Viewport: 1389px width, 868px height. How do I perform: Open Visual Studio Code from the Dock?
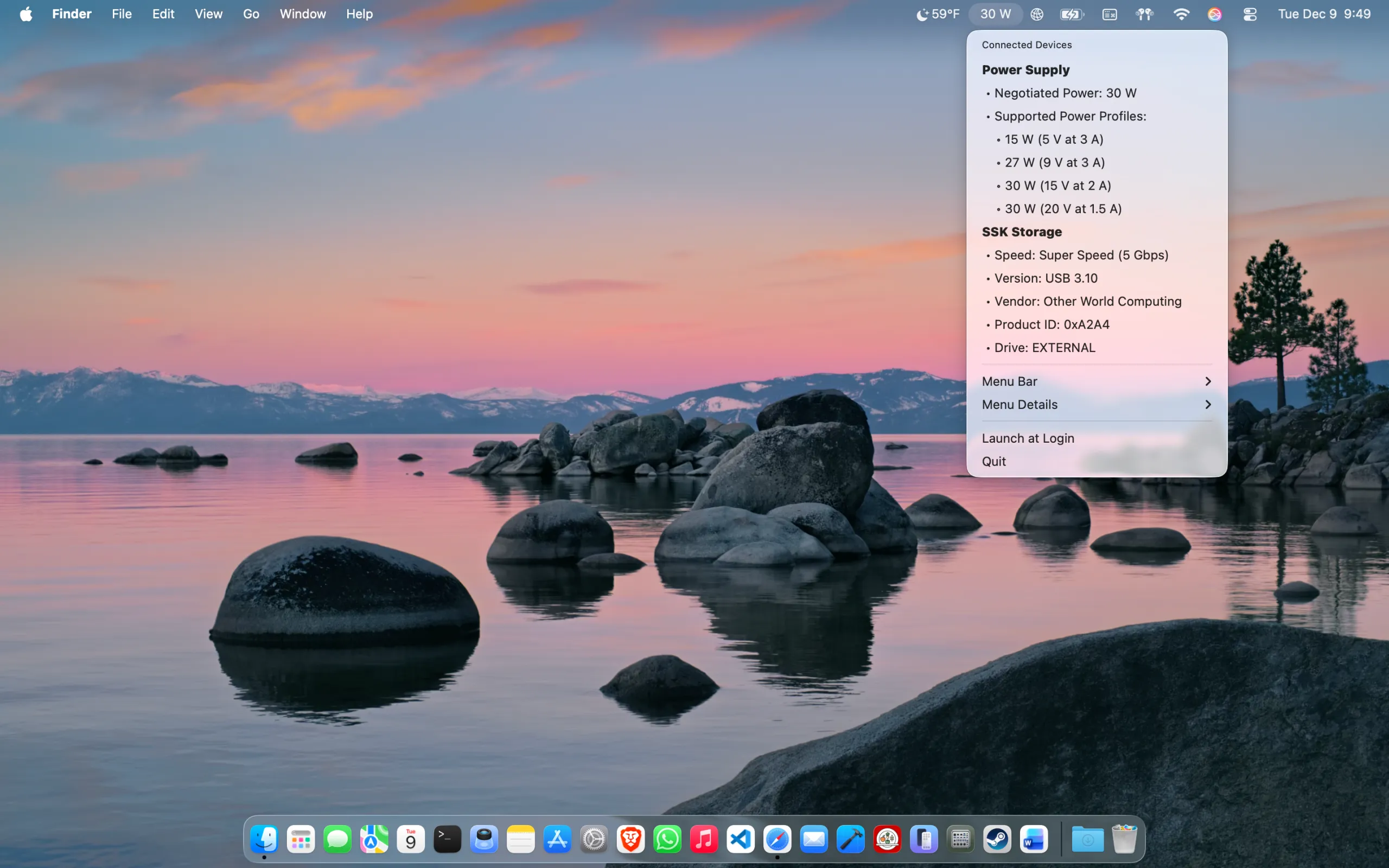tap(741, 840)
